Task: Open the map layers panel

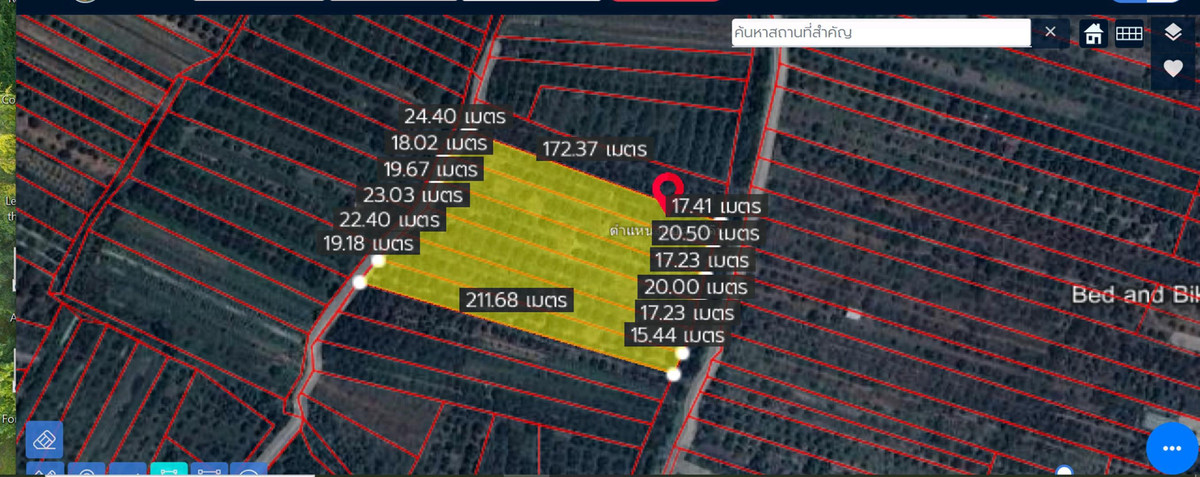Action: click(x=1173, y=33)
